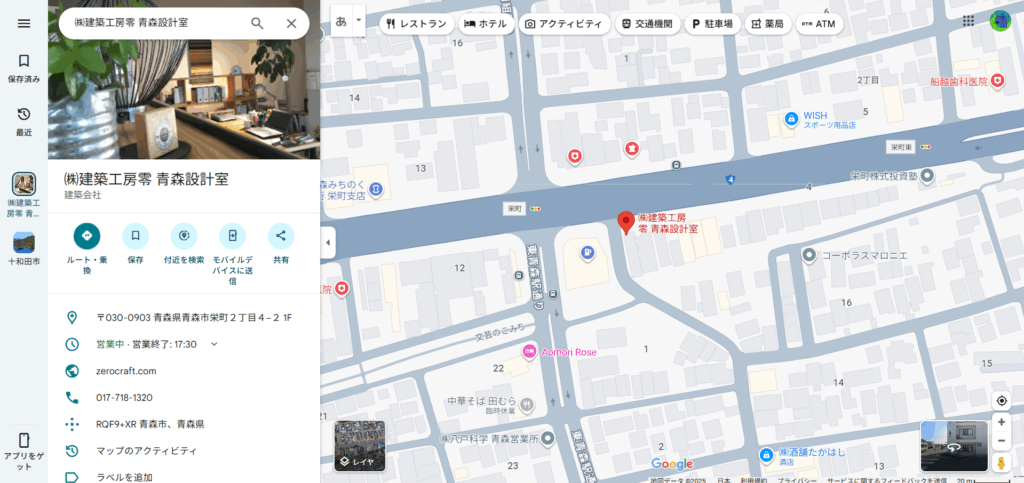Open the hamburger main menu
The image size is (1024, 483).
coord(24,23)
